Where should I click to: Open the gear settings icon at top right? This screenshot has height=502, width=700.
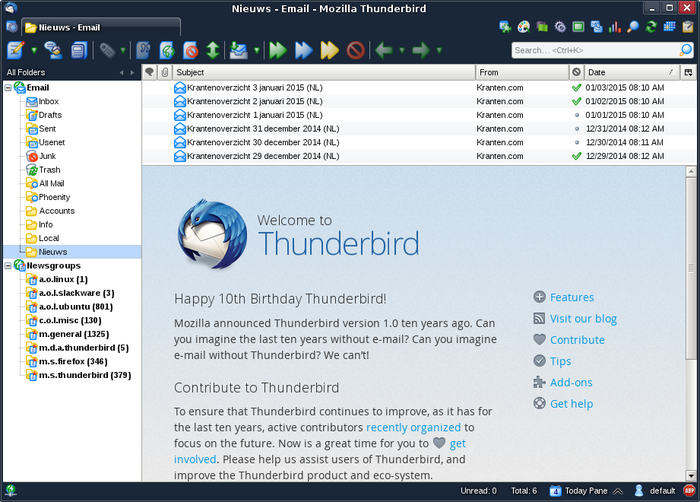[560, 27]
